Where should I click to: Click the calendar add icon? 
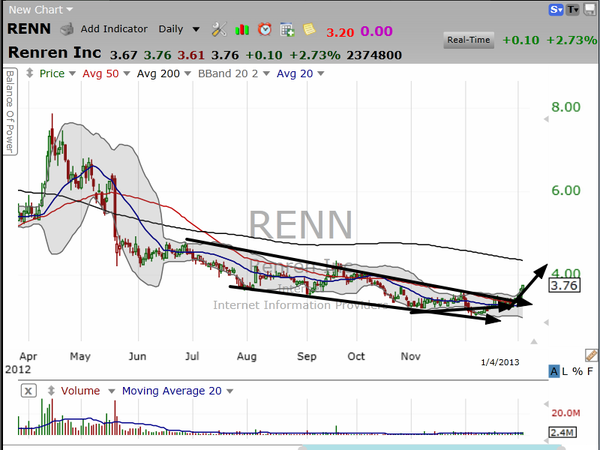[287, 29]
